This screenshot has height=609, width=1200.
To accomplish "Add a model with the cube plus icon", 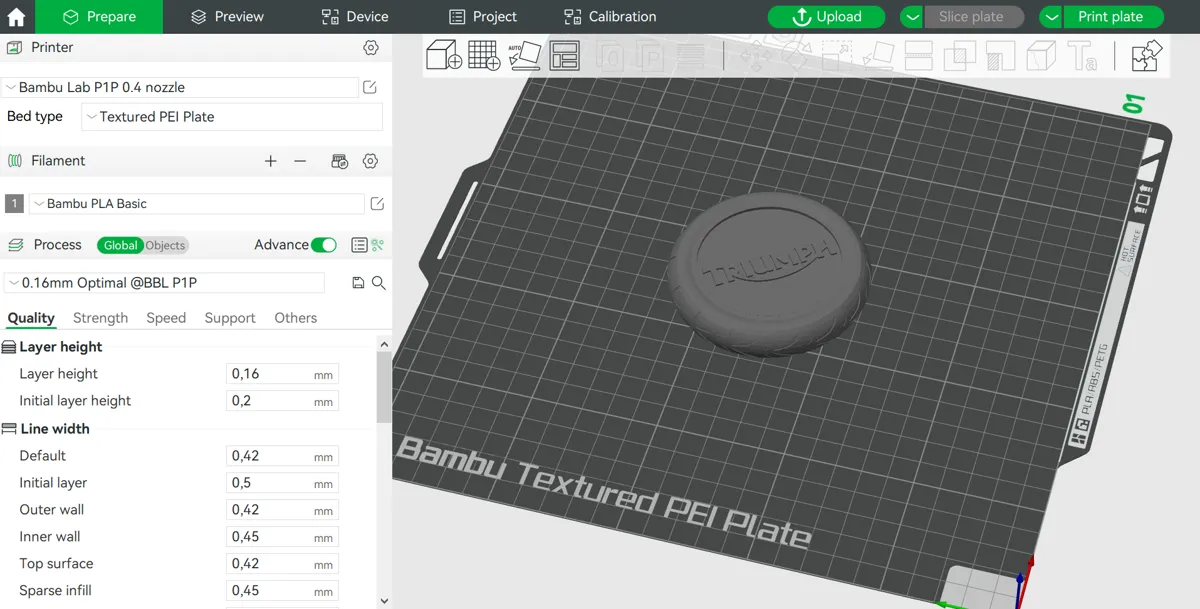I will (x=444, y=55).
